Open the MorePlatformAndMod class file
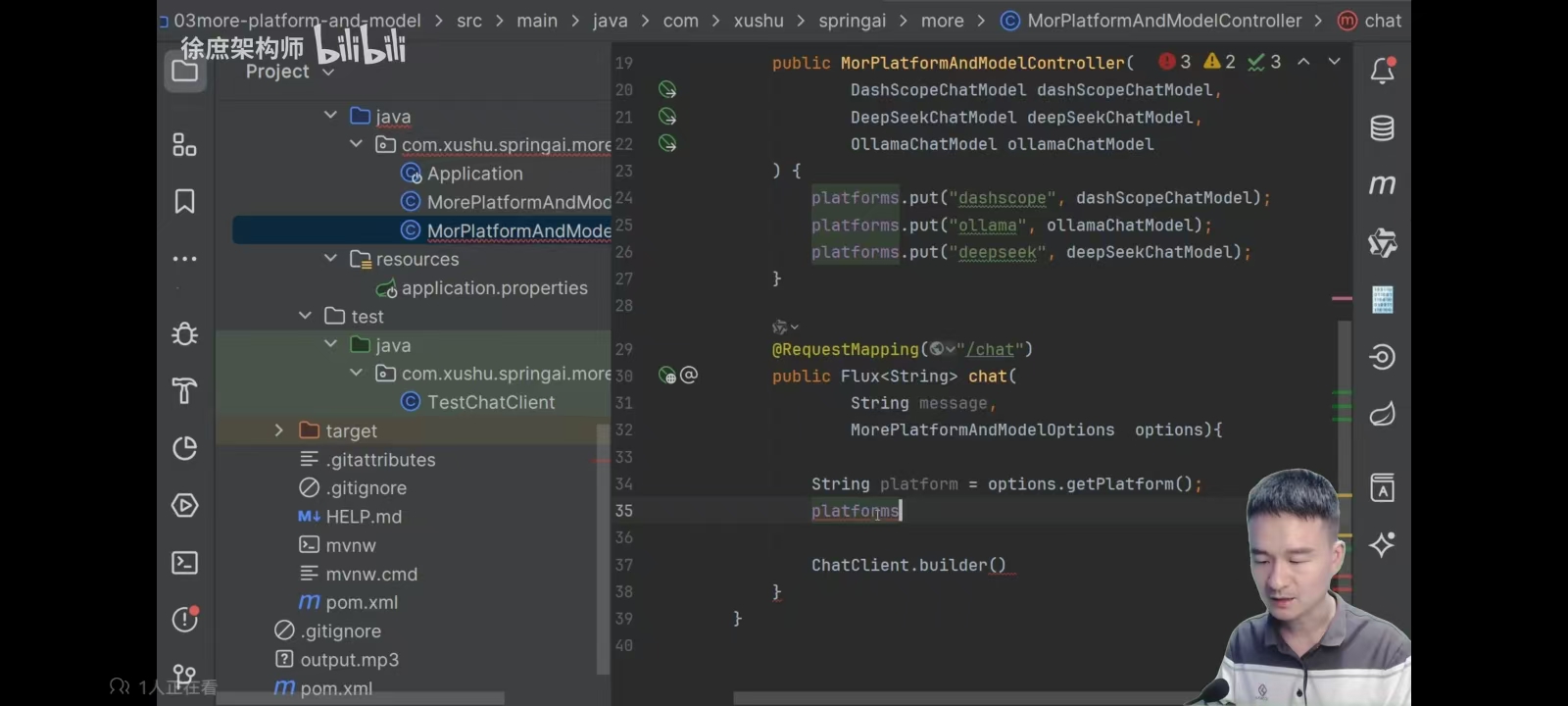The image size is (1568, 706). click(x=507, y=202)
